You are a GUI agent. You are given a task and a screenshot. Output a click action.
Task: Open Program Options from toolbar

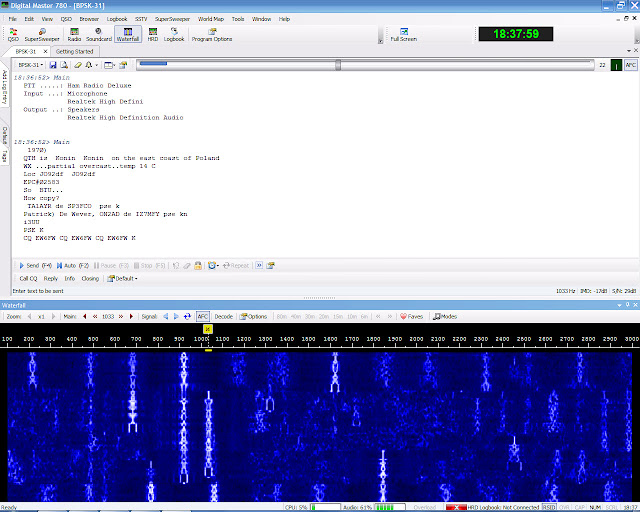tap(212, 35)
